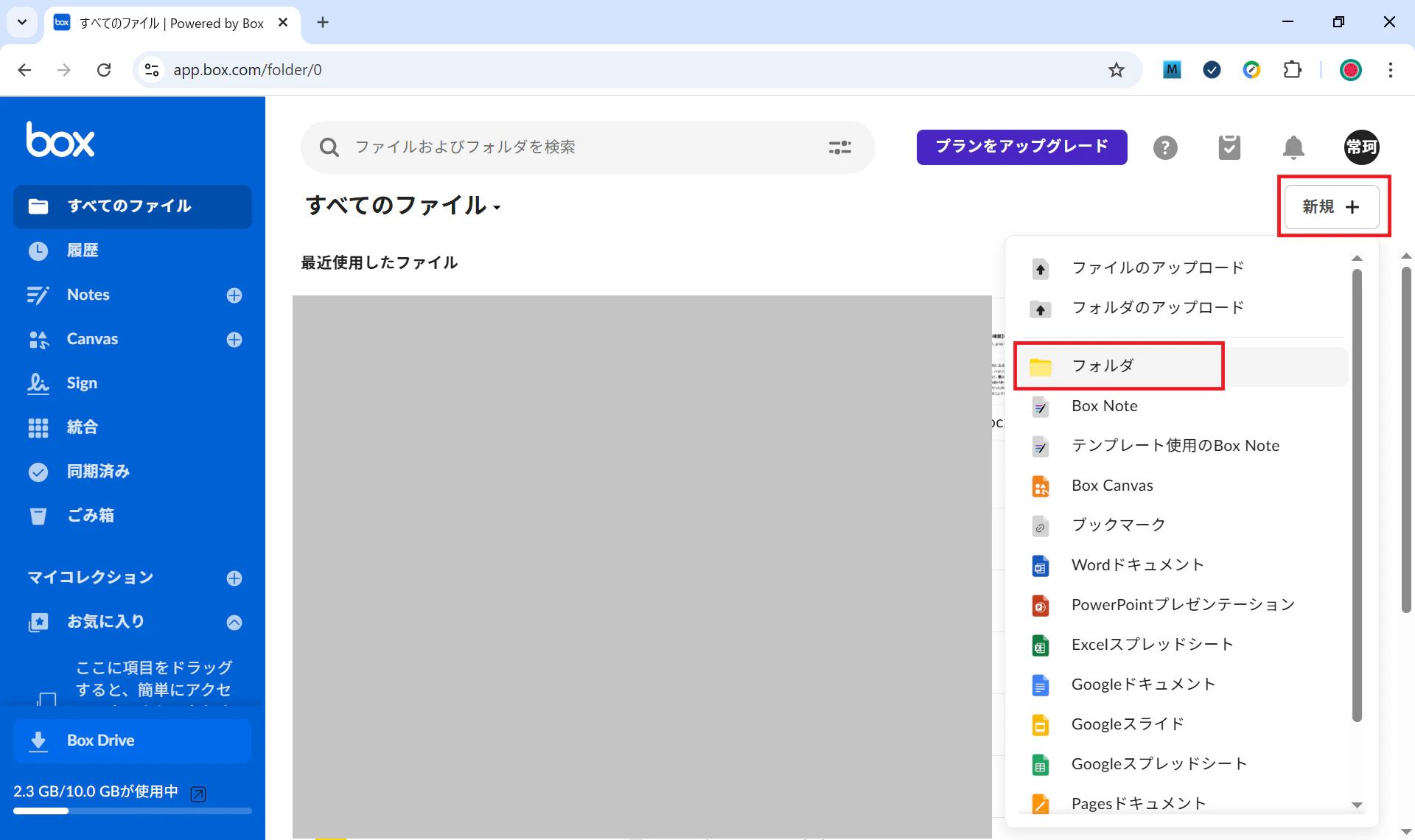Open the account avatar menu
1415x840 pixels.
[x=1361, y=147]
